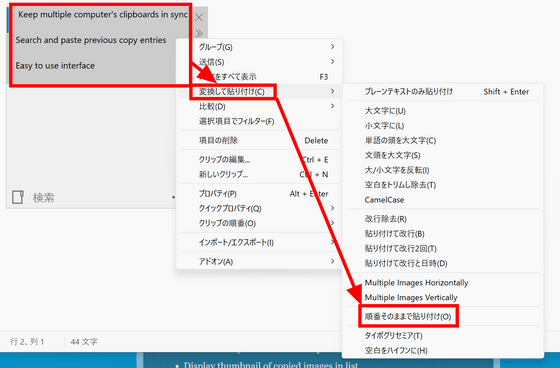This screenshot has width=560, height=368.
Task: Open プロパティ(P) entry
Action: click(x=260, y=194)
